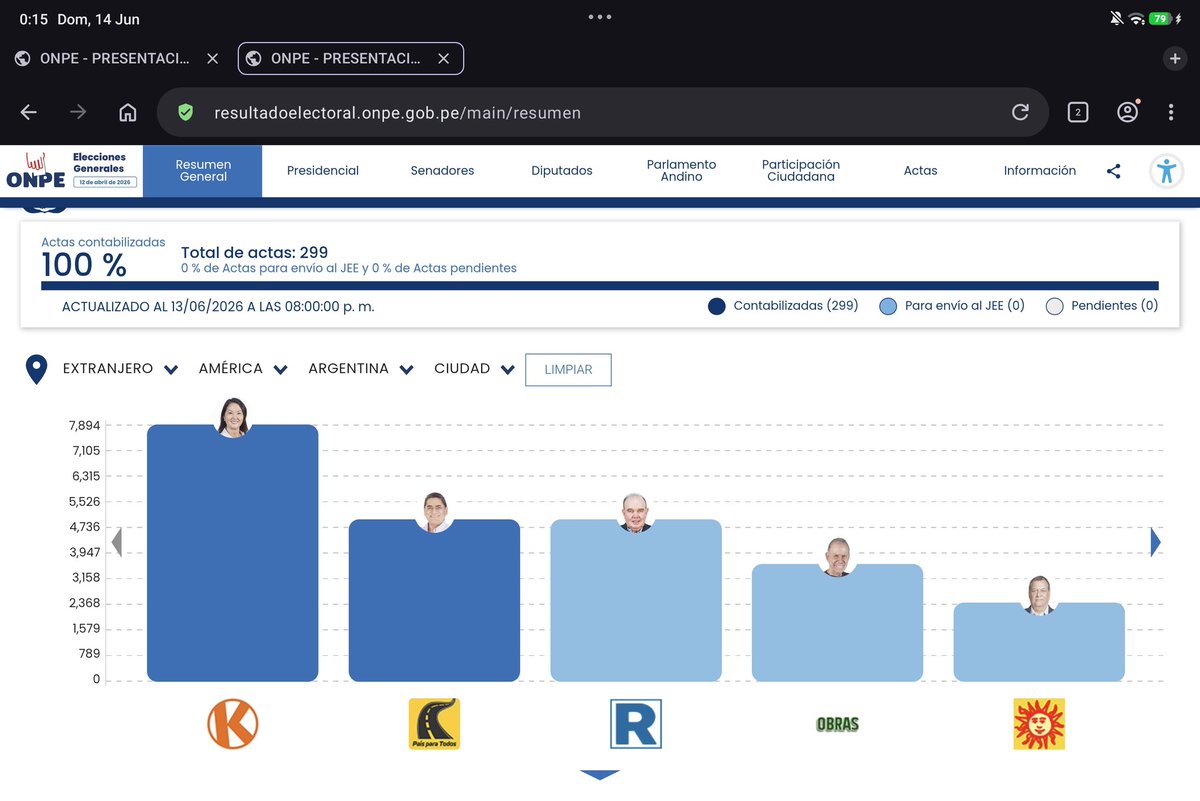
Task: Go to the Diputados tab
Action: coord(562,171)
